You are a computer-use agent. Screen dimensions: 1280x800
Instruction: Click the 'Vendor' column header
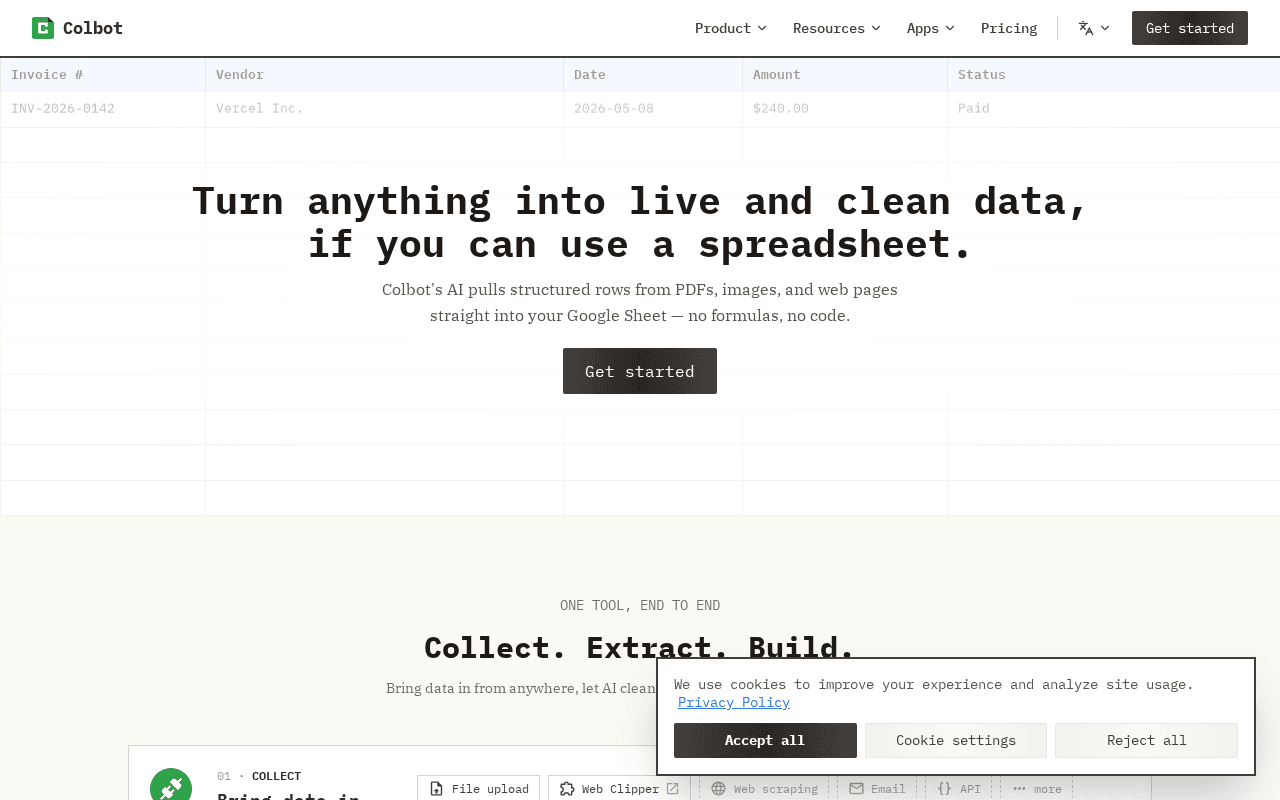(385, 75)
